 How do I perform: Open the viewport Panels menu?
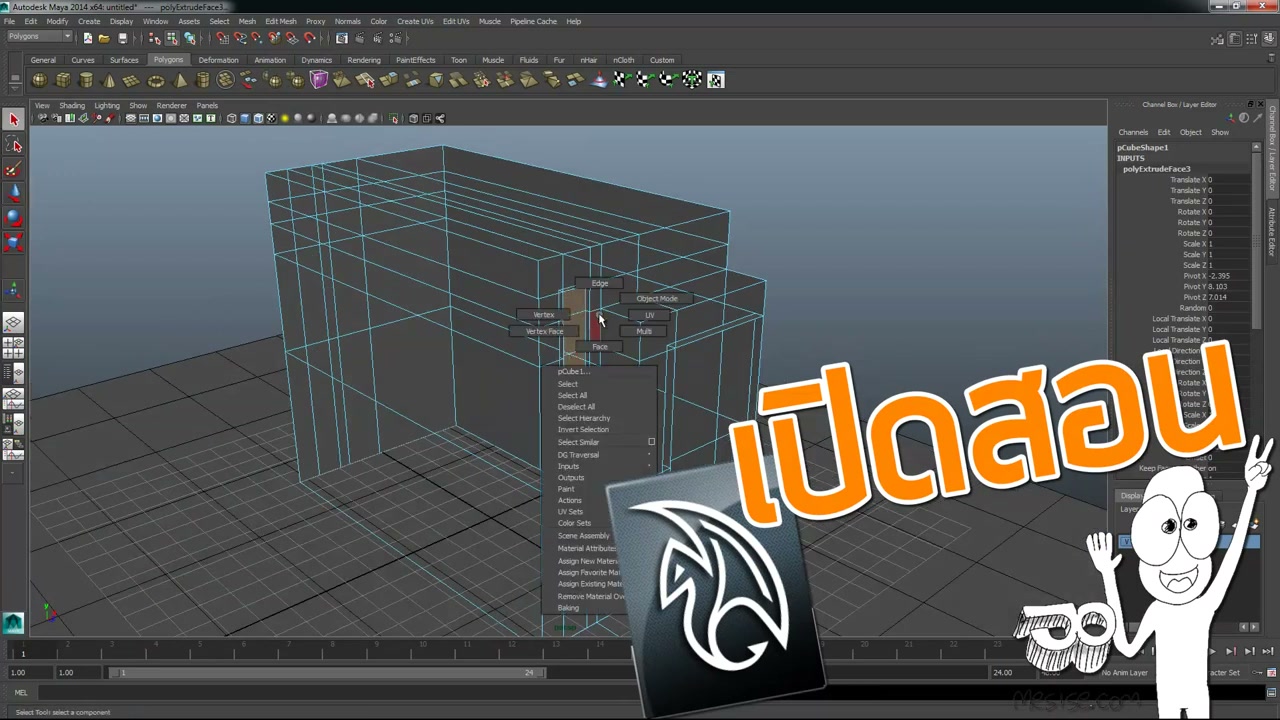click(207, 105)
